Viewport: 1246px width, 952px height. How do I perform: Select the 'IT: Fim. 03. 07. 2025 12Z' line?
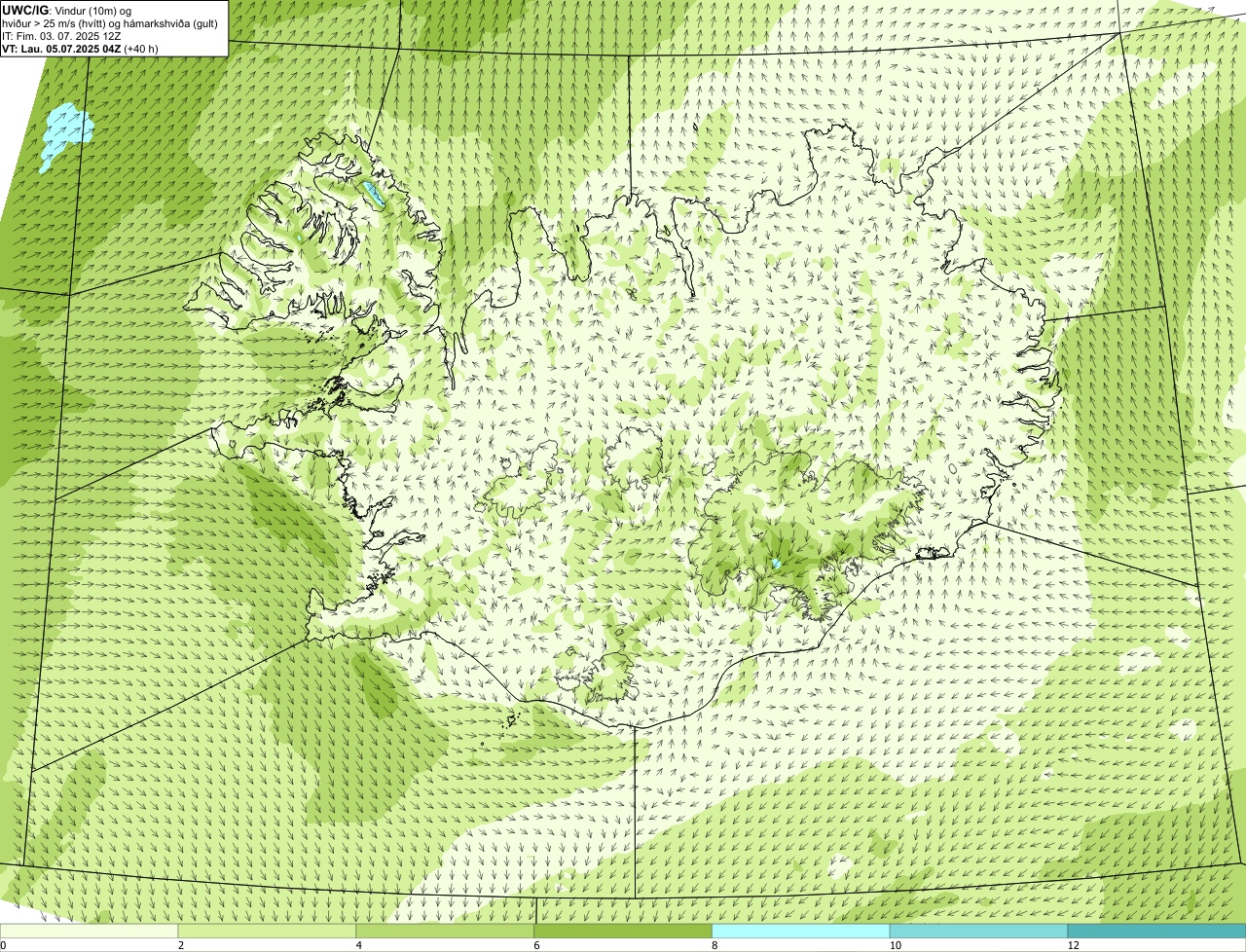(62, 35)
